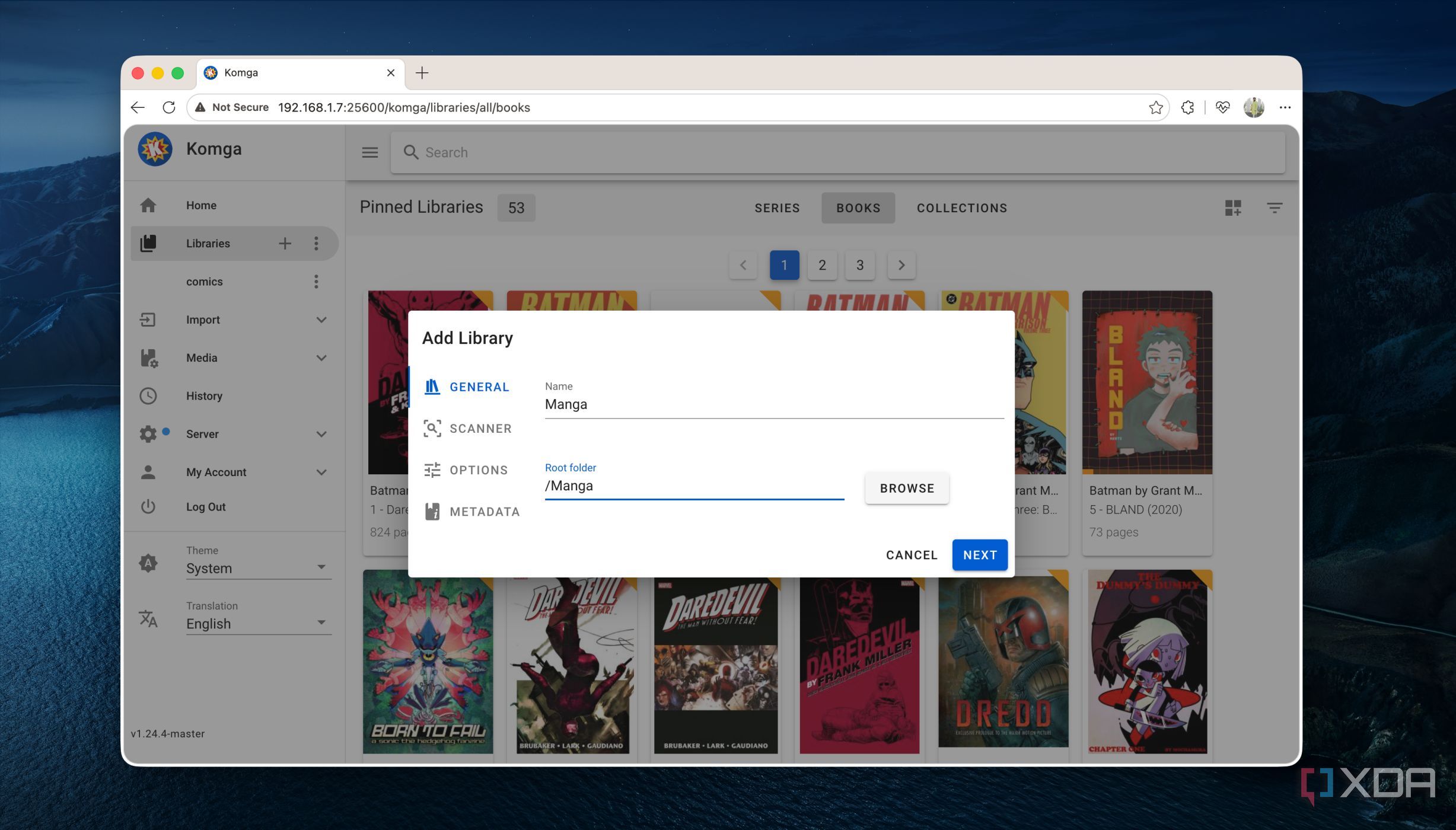Open the filter and sort panel icon
The height and width of the screenshot is (830, 1456).
(1275, 207)
